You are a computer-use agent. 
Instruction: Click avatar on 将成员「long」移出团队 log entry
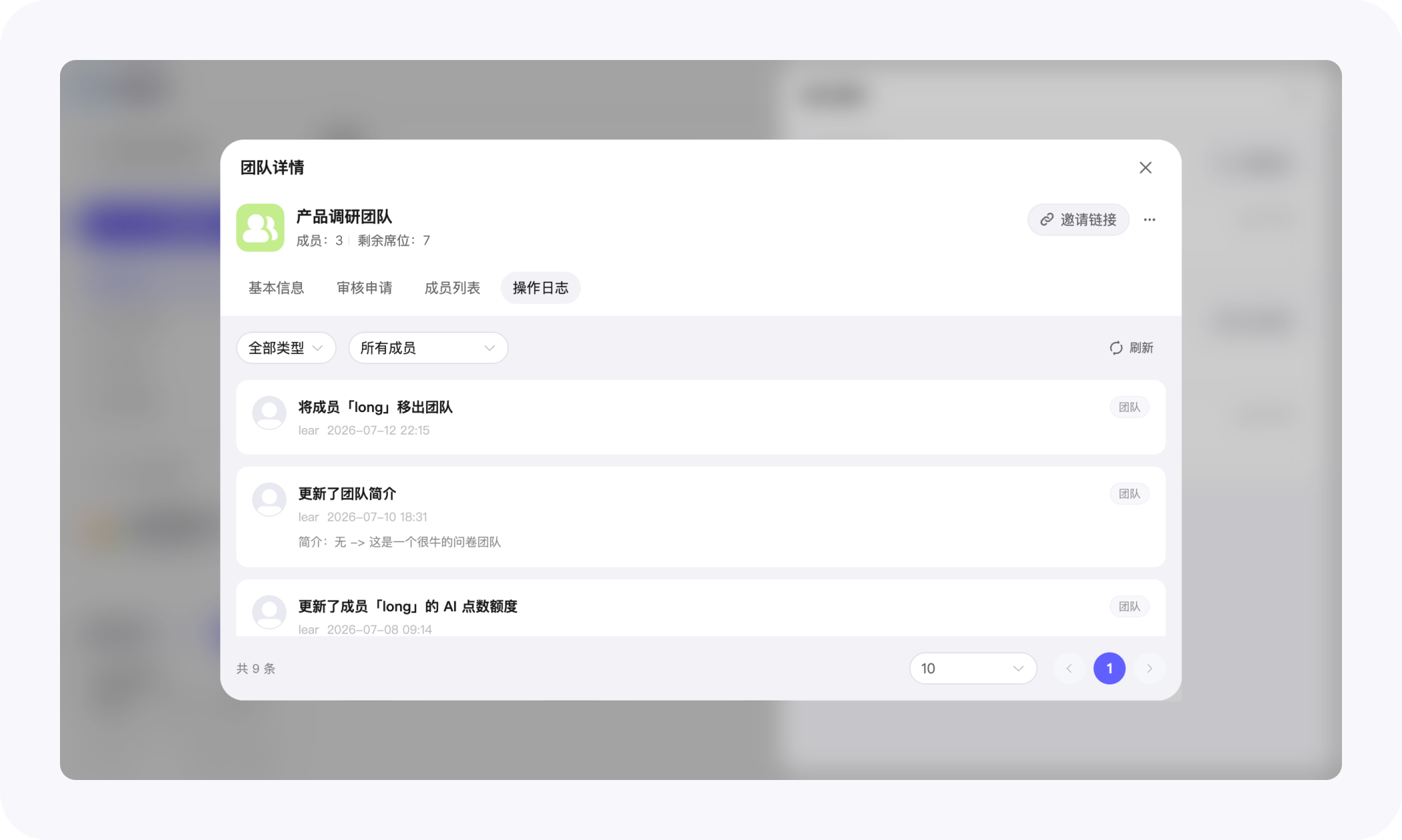point(269,413)
